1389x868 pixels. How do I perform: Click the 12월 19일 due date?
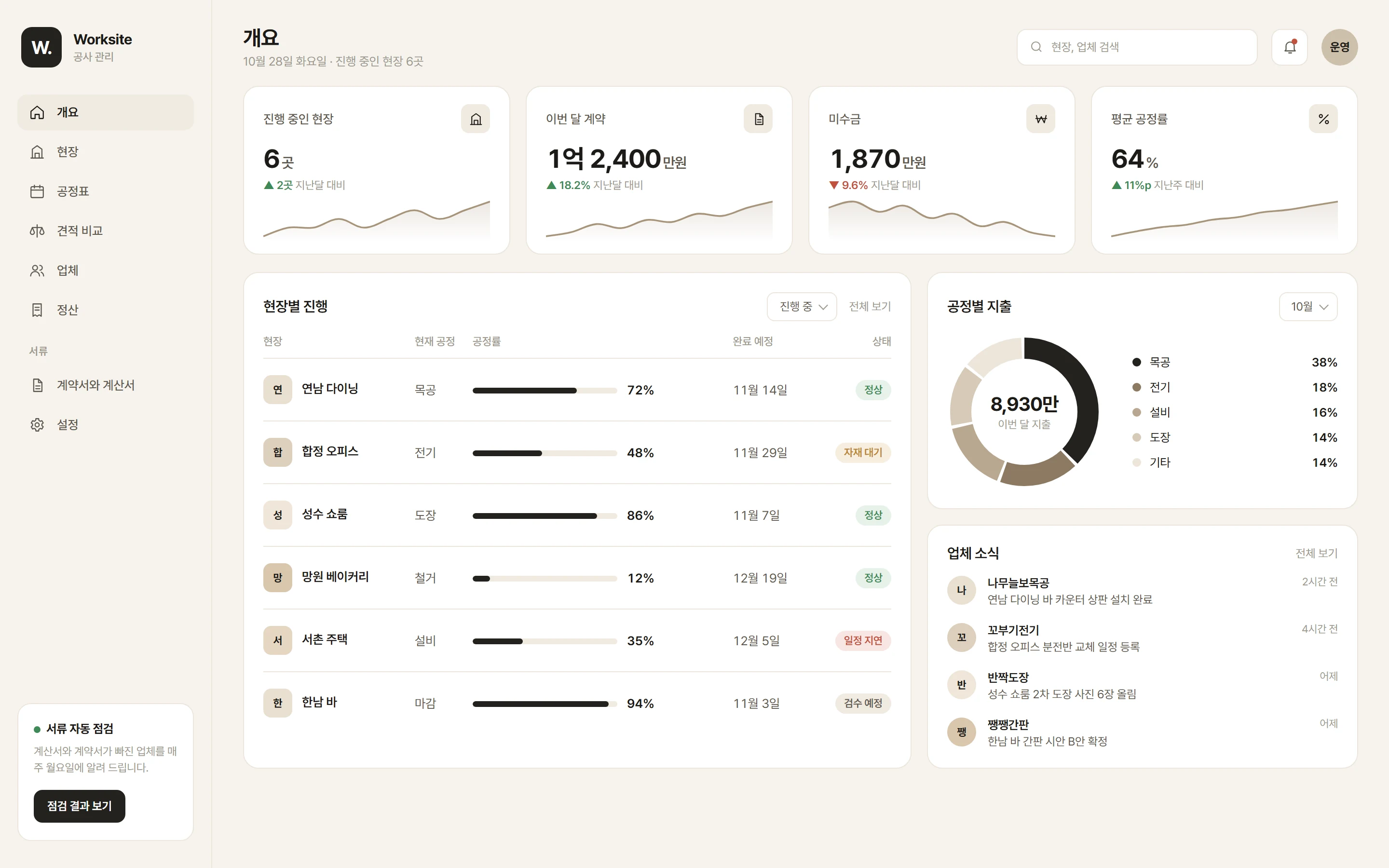[x=760, y=578]
